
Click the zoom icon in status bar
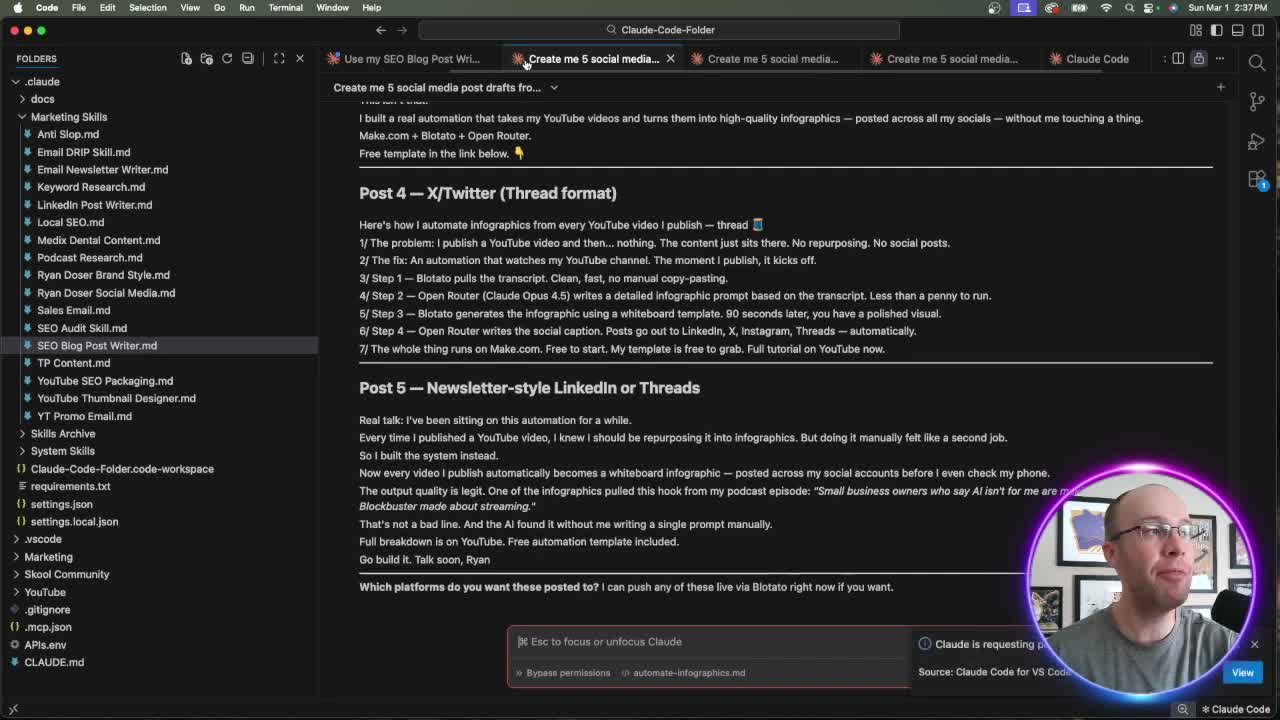(1182, 709)
